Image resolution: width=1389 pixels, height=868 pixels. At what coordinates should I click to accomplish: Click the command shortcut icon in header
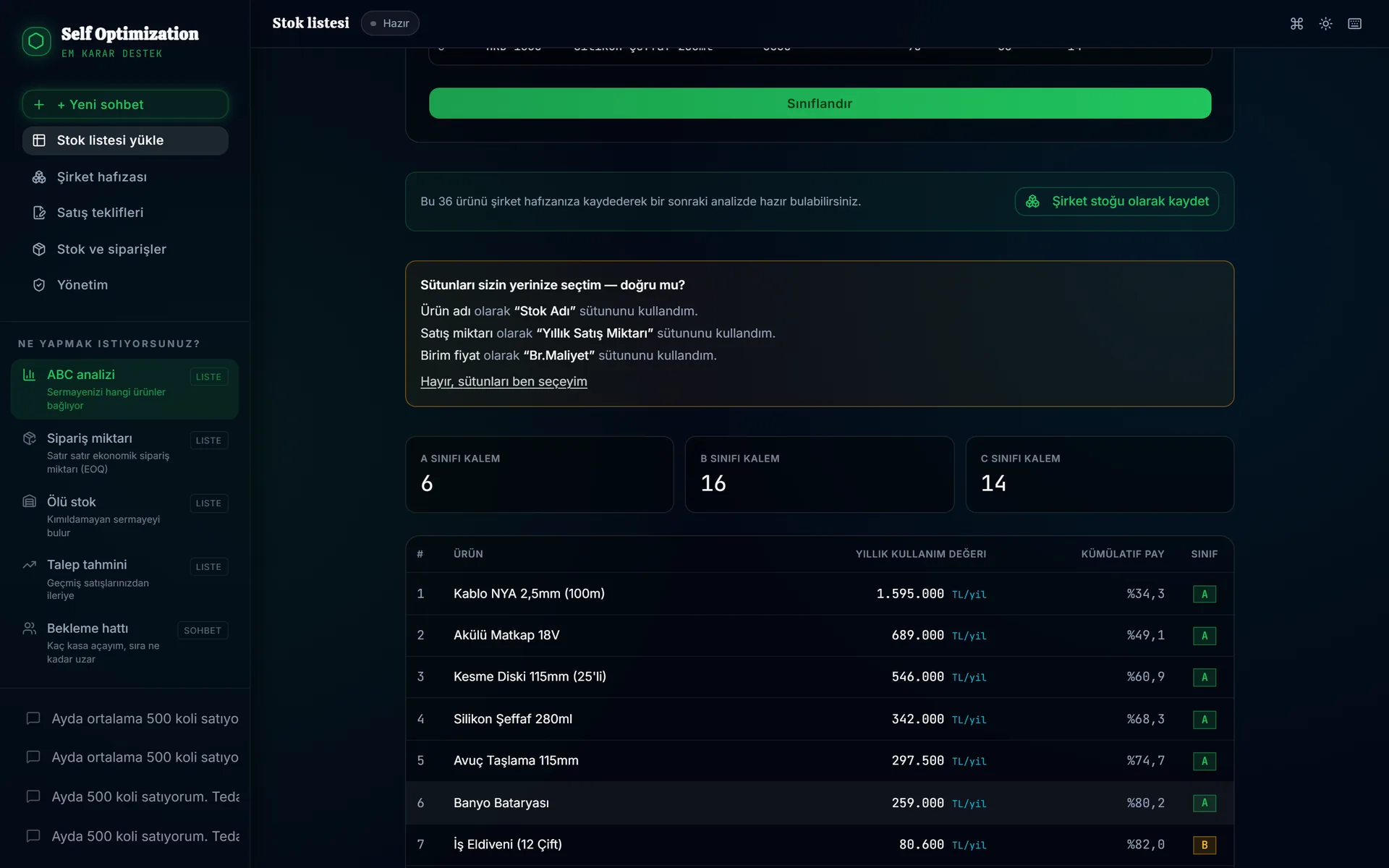point(1296,24)
